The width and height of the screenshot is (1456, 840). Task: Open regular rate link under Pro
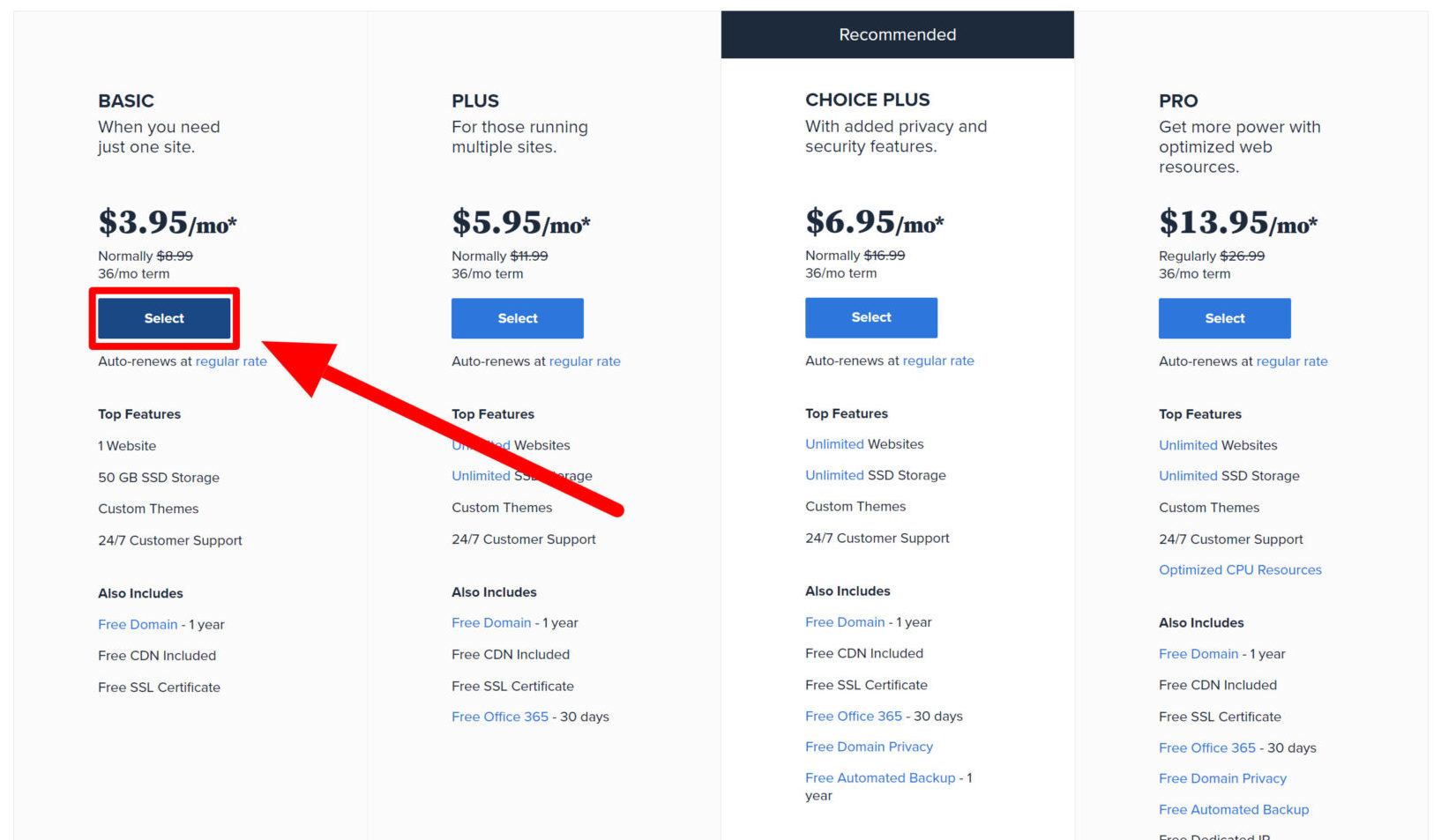tap(1292, 361)
